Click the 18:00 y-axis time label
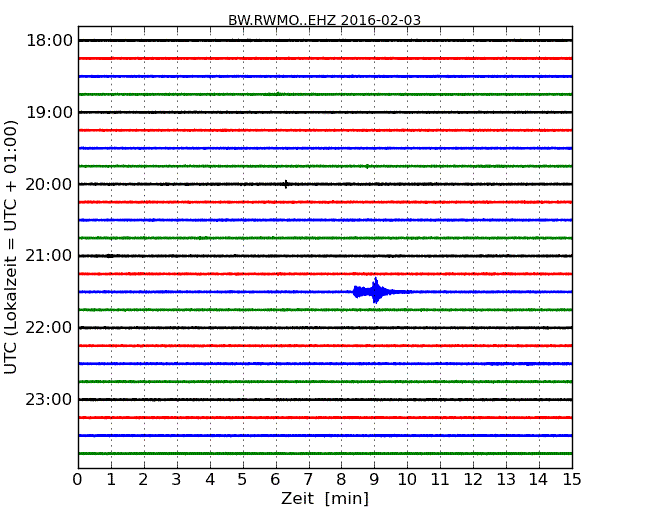650x520 pixels. point(49,41)
